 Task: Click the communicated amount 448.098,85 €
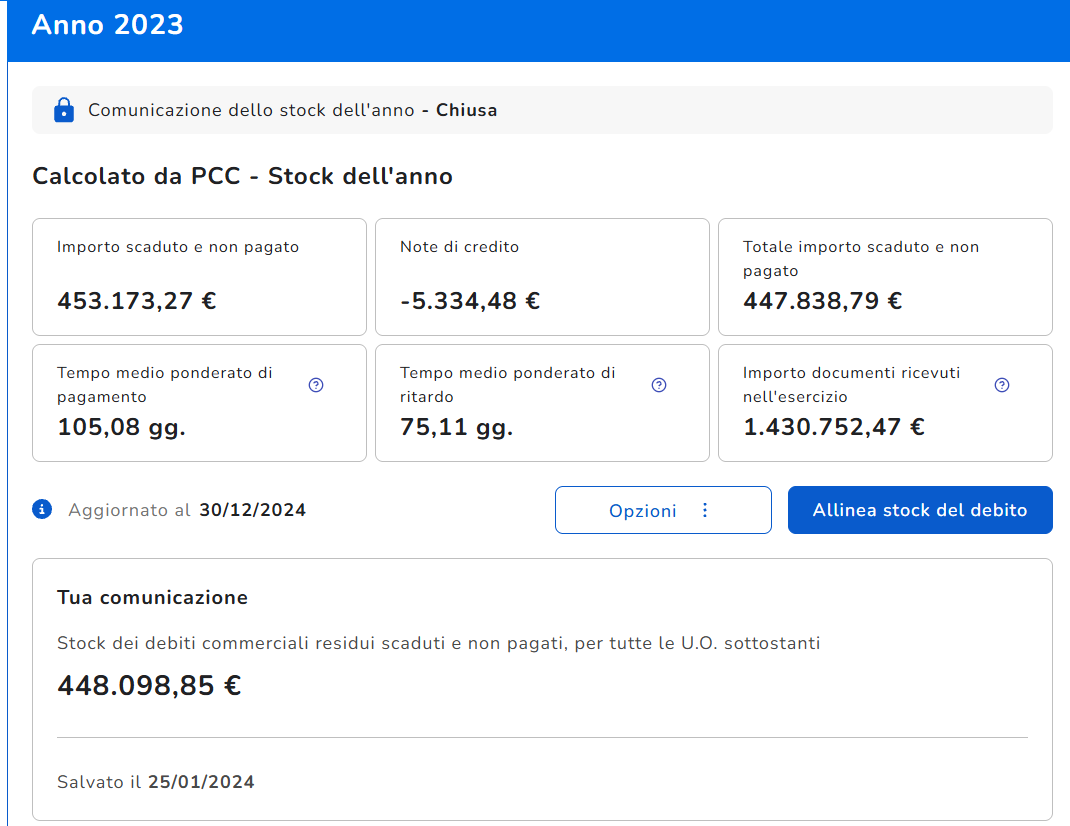coord(149,686)
